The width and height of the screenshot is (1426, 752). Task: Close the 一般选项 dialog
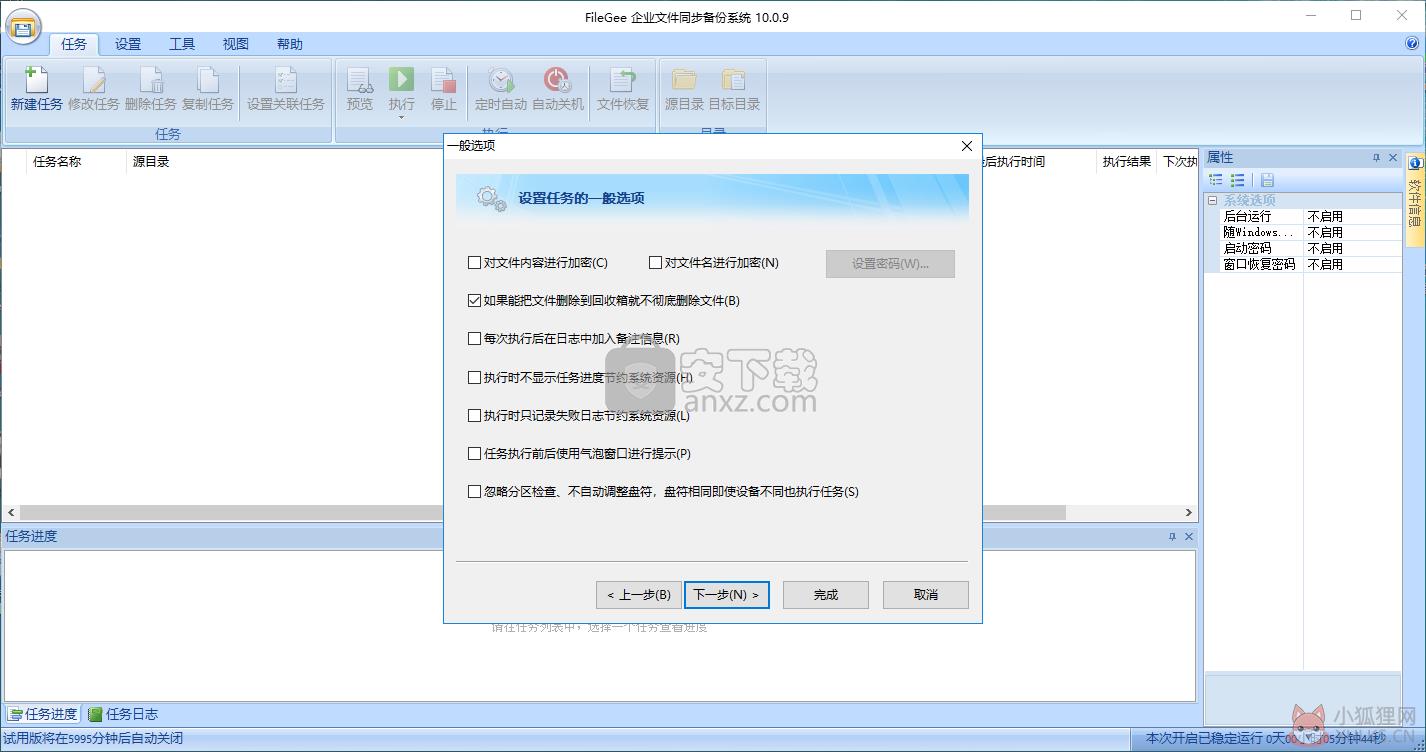pyautogui.click(x=966, y=146)
